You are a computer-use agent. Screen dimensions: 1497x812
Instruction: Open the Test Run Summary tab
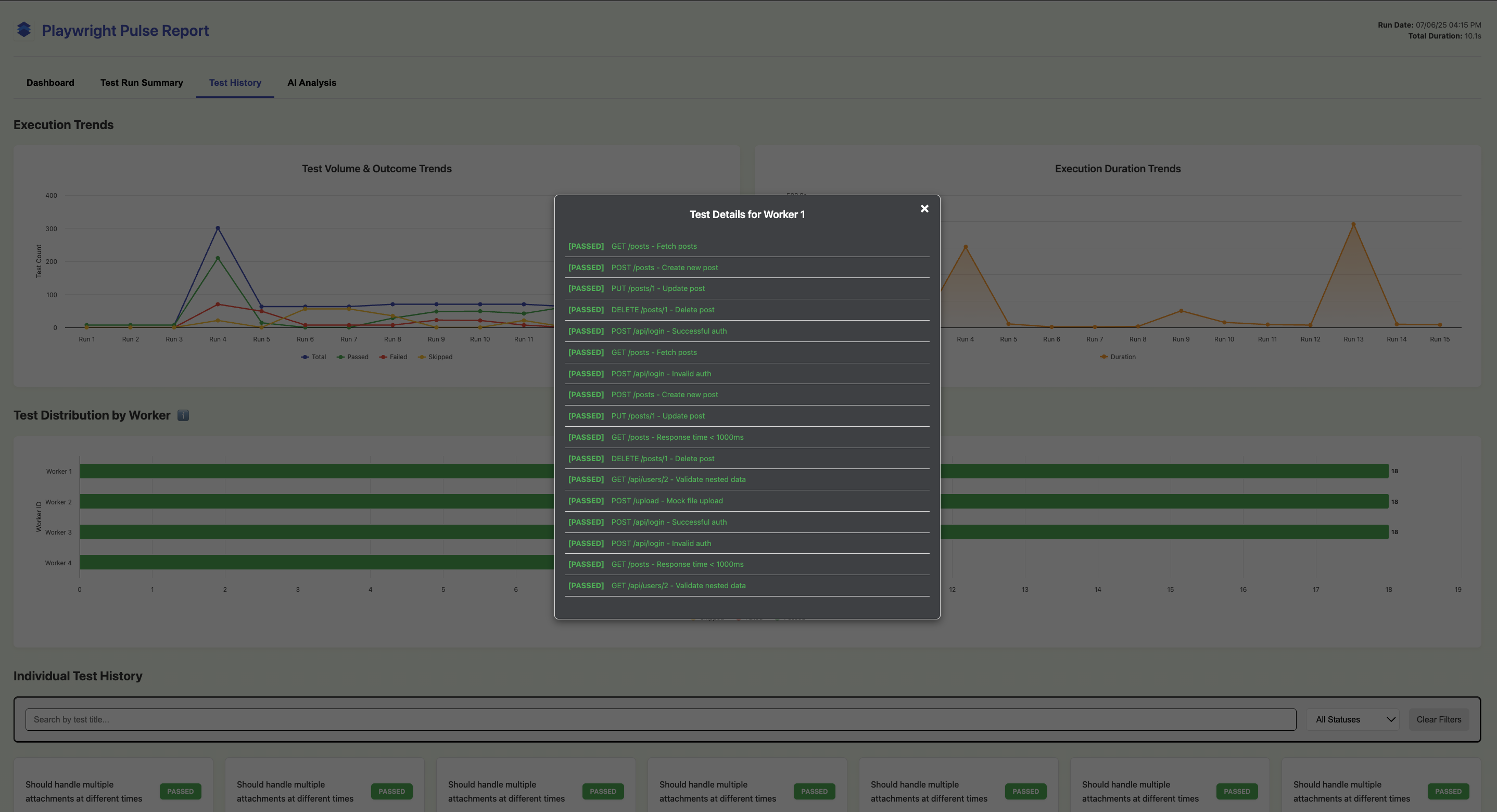pos(142,83)
